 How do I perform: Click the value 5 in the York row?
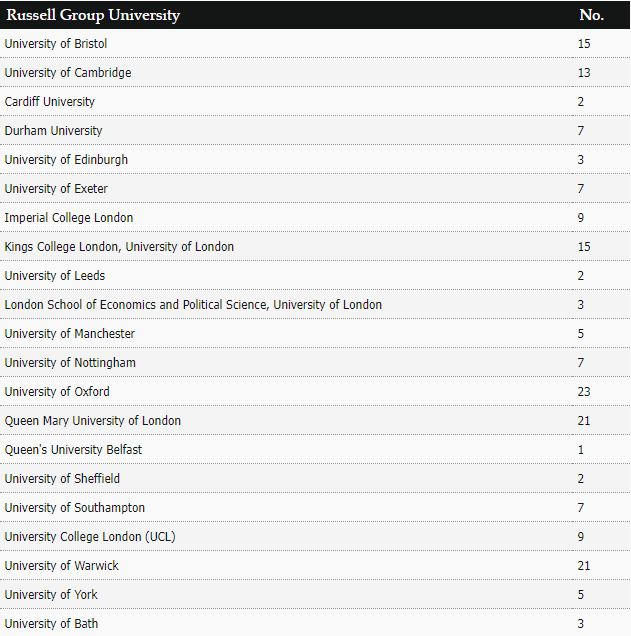click(x=581, y=595)
